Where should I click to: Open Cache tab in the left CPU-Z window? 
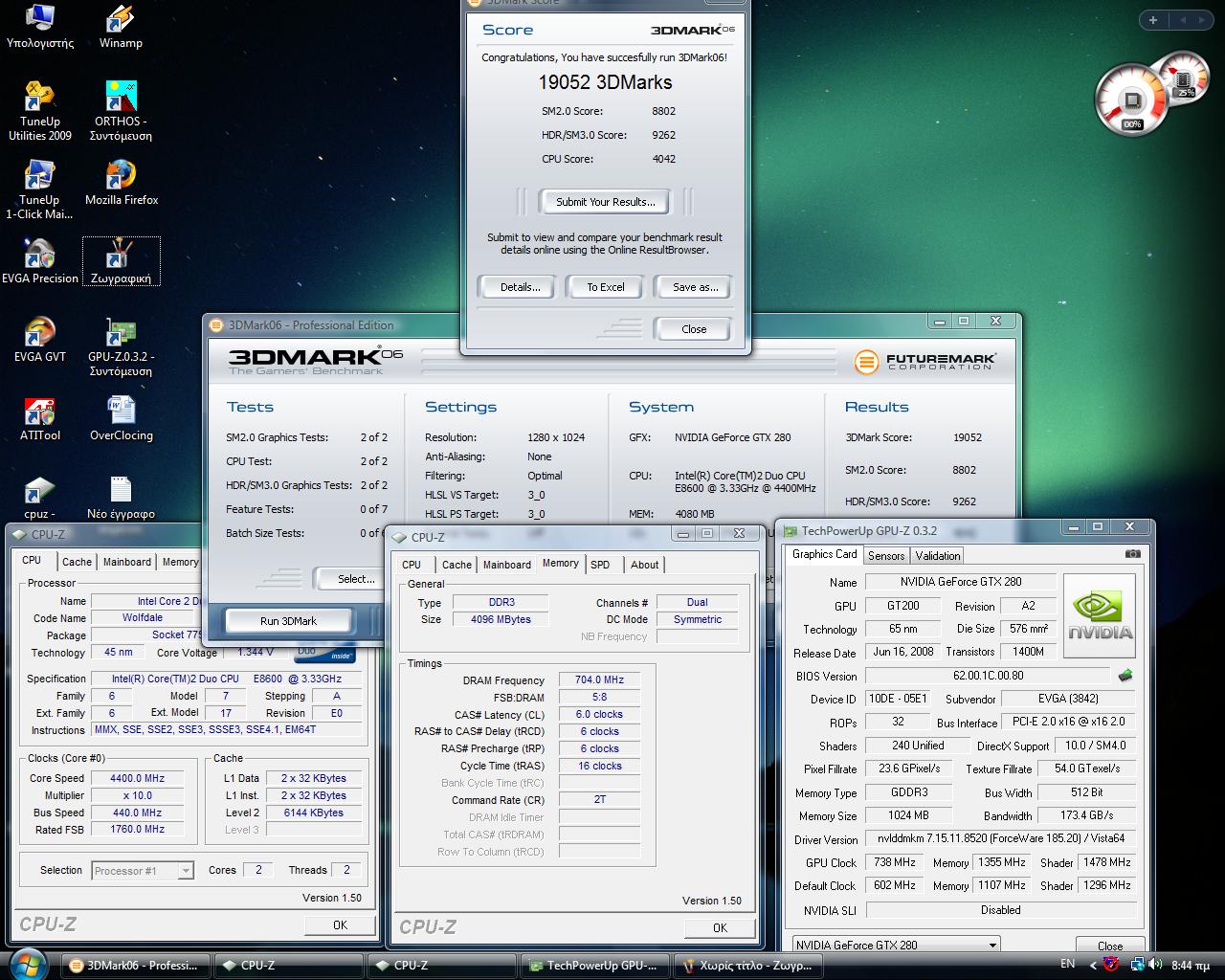[77, 562]
